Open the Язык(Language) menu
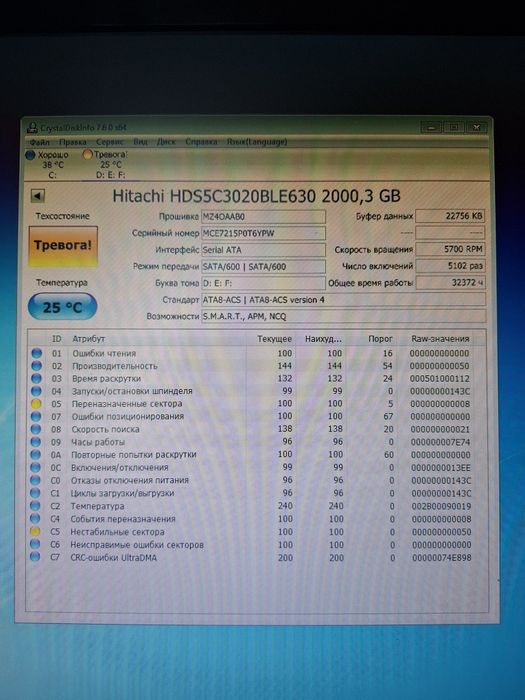This screenshot has height=700, width=525. pyautogui.click(x=257, y=142)
